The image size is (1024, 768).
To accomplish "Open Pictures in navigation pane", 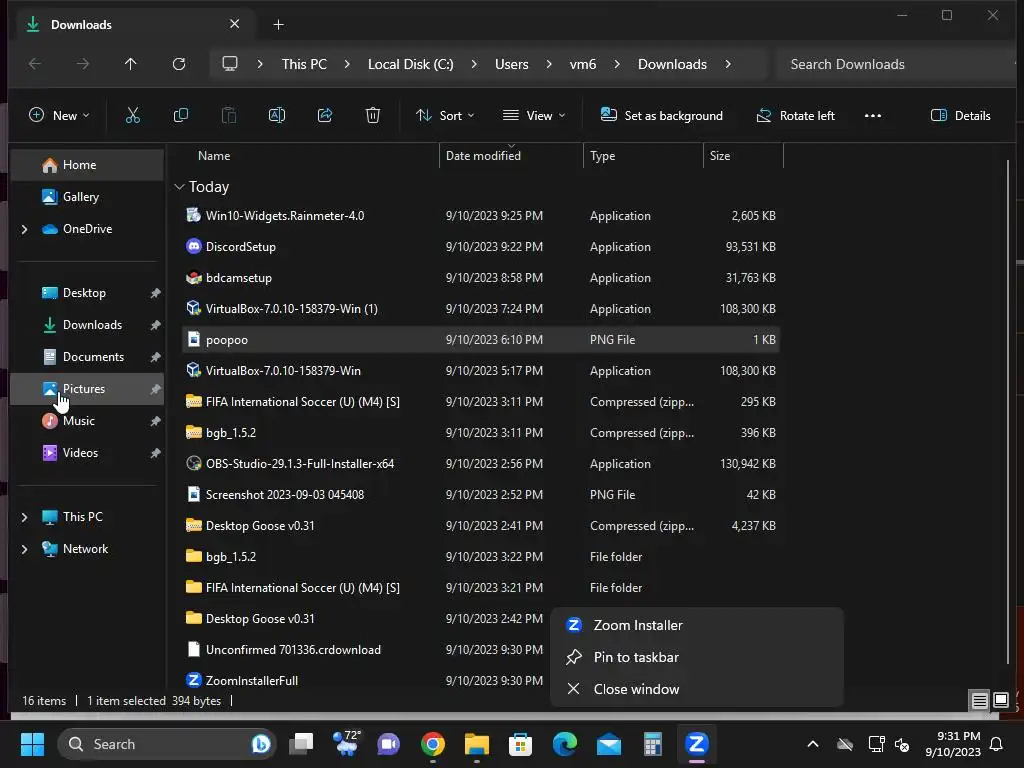I will [x=86, y=389].
